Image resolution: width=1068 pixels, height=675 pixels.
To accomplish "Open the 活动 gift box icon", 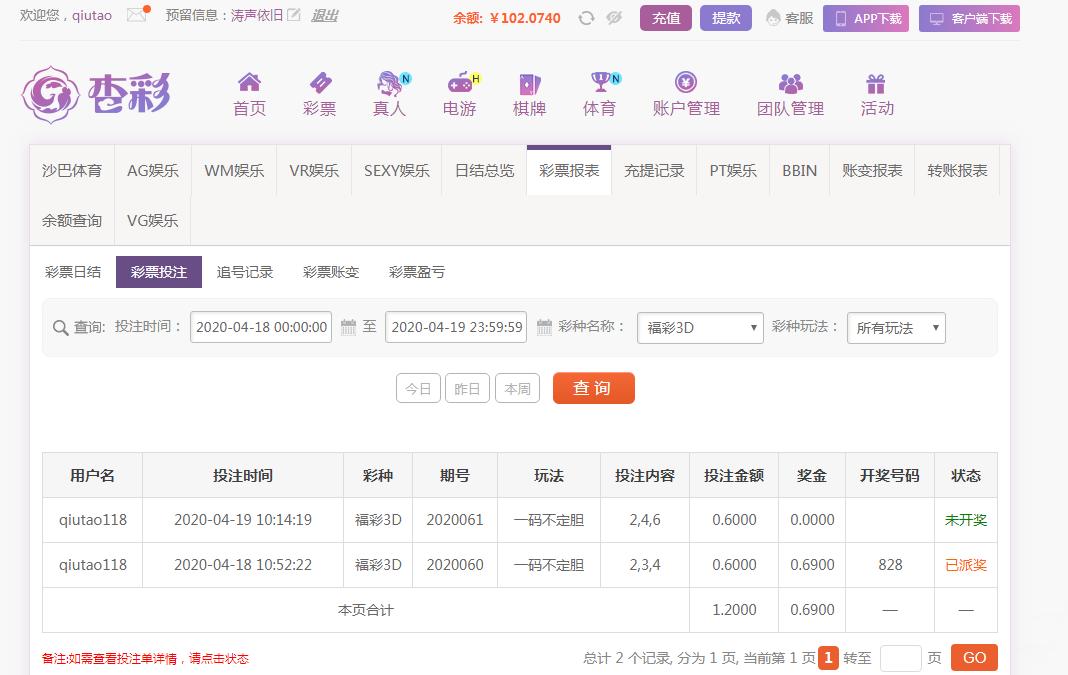I will (x=876, y=83).
